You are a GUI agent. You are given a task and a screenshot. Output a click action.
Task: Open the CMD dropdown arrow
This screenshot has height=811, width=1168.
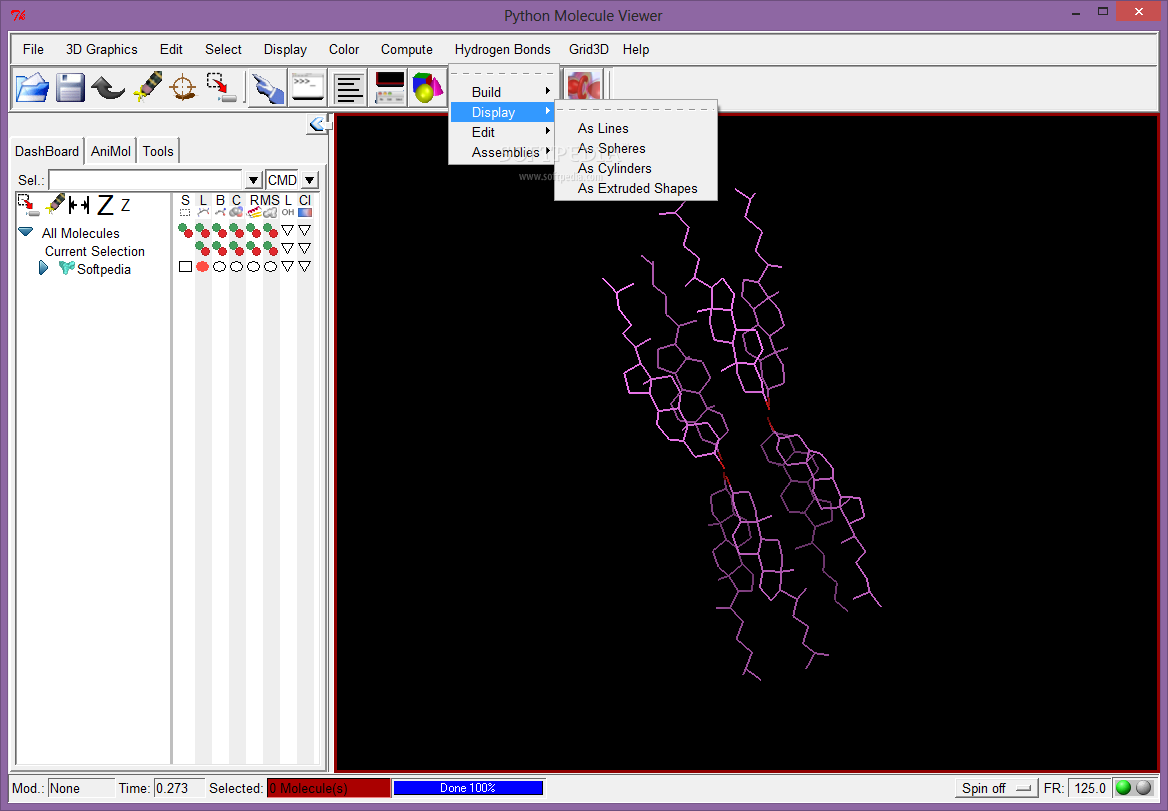[310, 180]
